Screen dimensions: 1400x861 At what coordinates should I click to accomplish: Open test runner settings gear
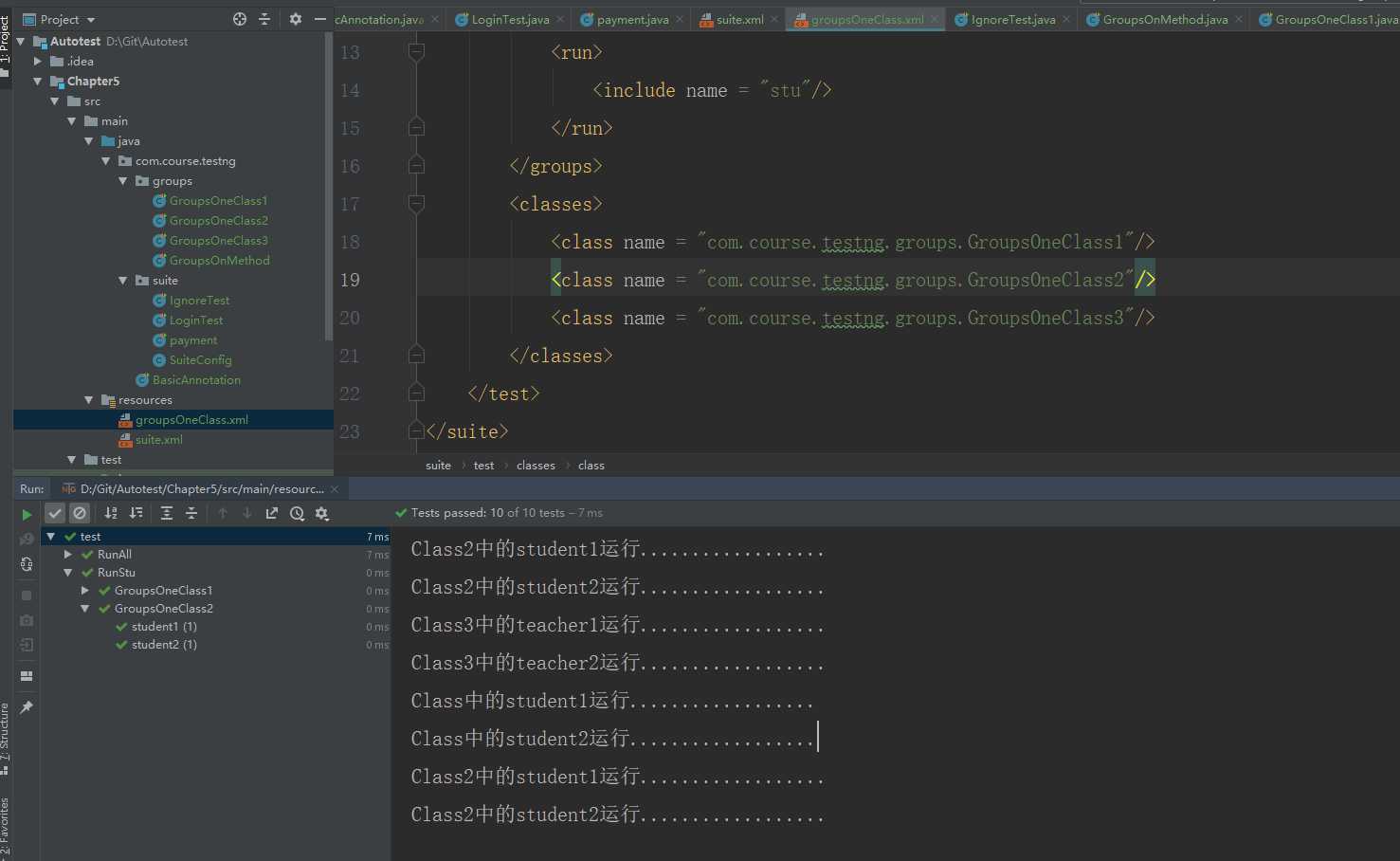point(322,513)
